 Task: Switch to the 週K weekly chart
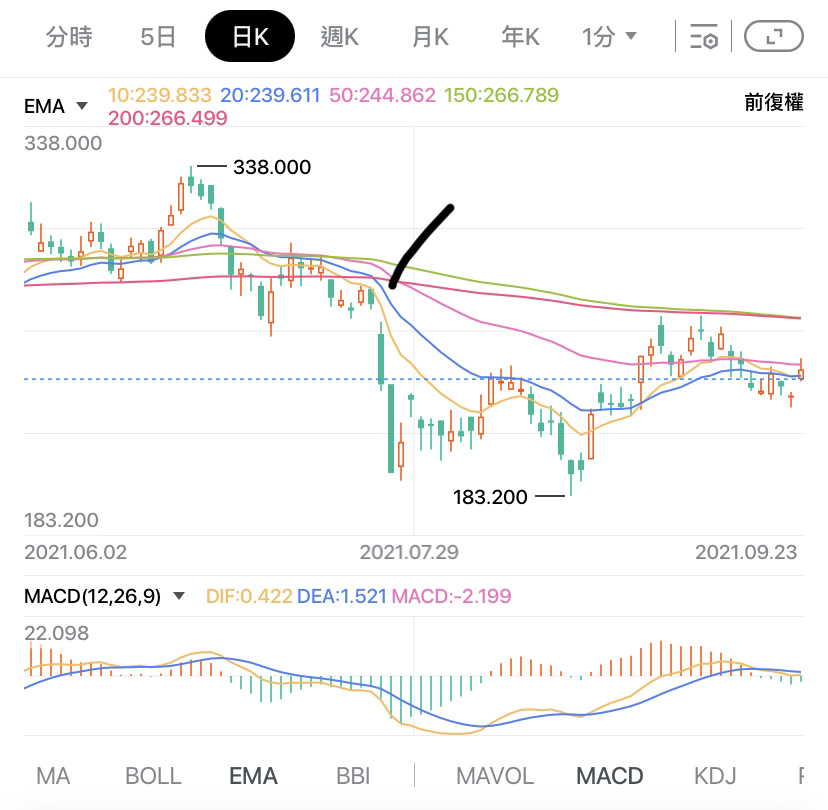tap(340, 38)
